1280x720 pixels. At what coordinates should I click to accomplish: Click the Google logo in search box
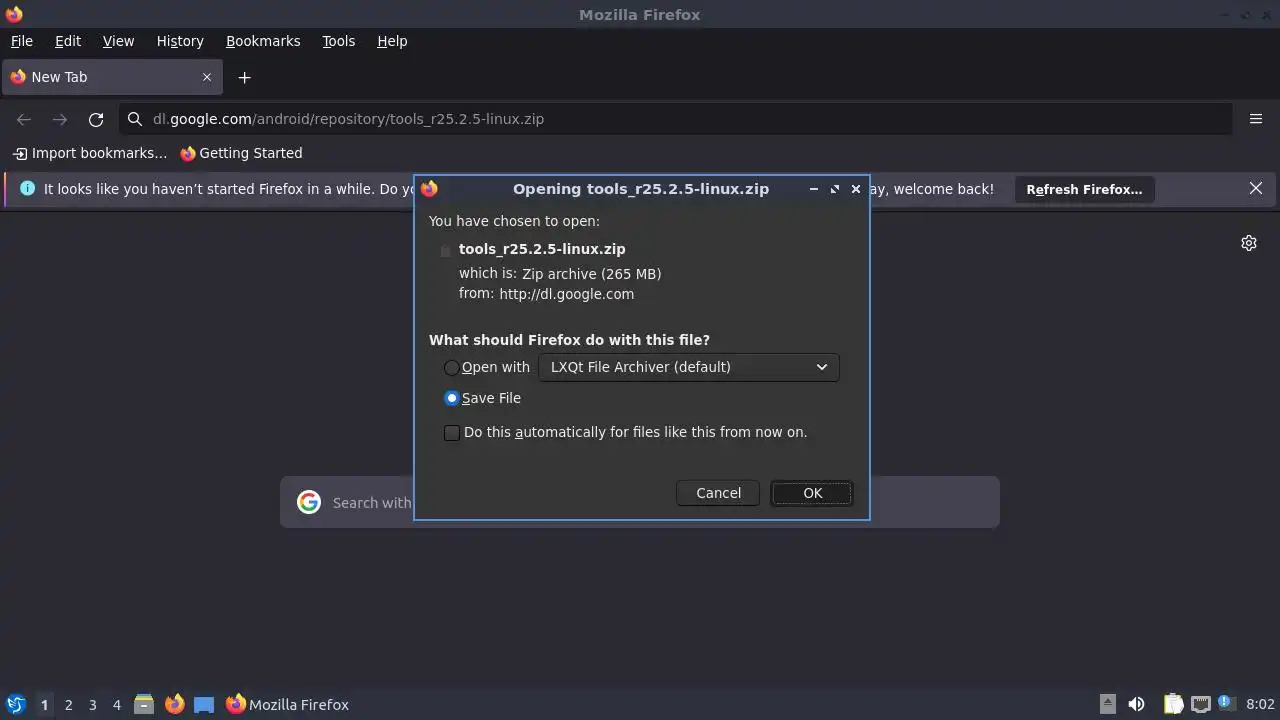point(309,502)
